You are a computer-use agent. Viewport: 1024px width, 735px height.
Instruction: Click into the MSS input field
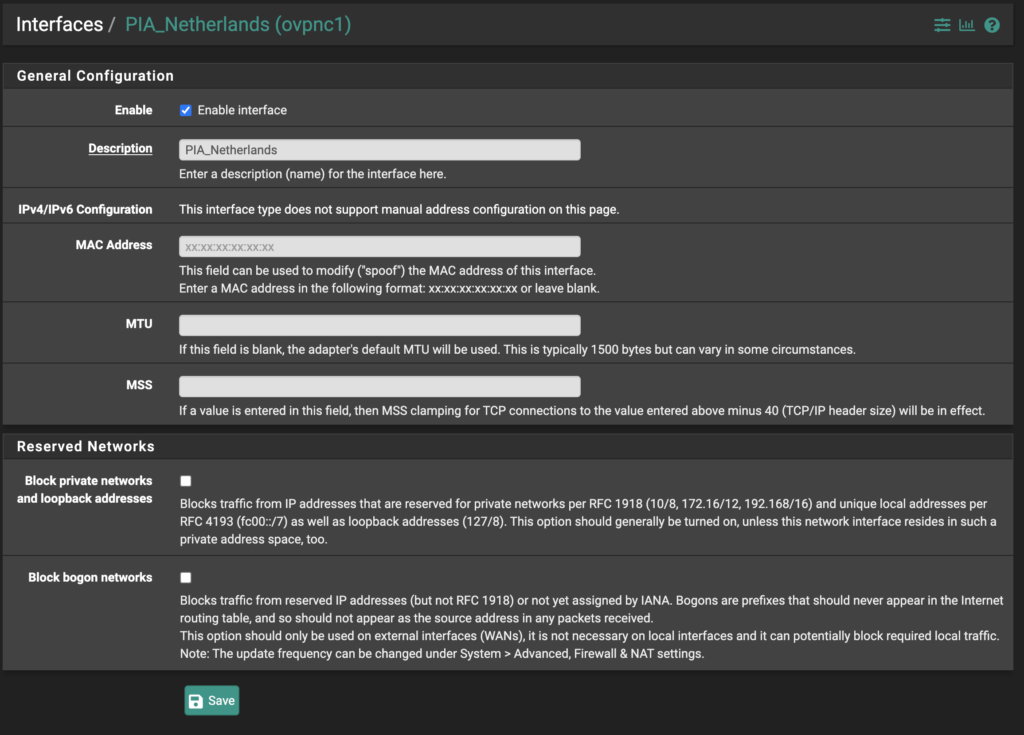379,386
